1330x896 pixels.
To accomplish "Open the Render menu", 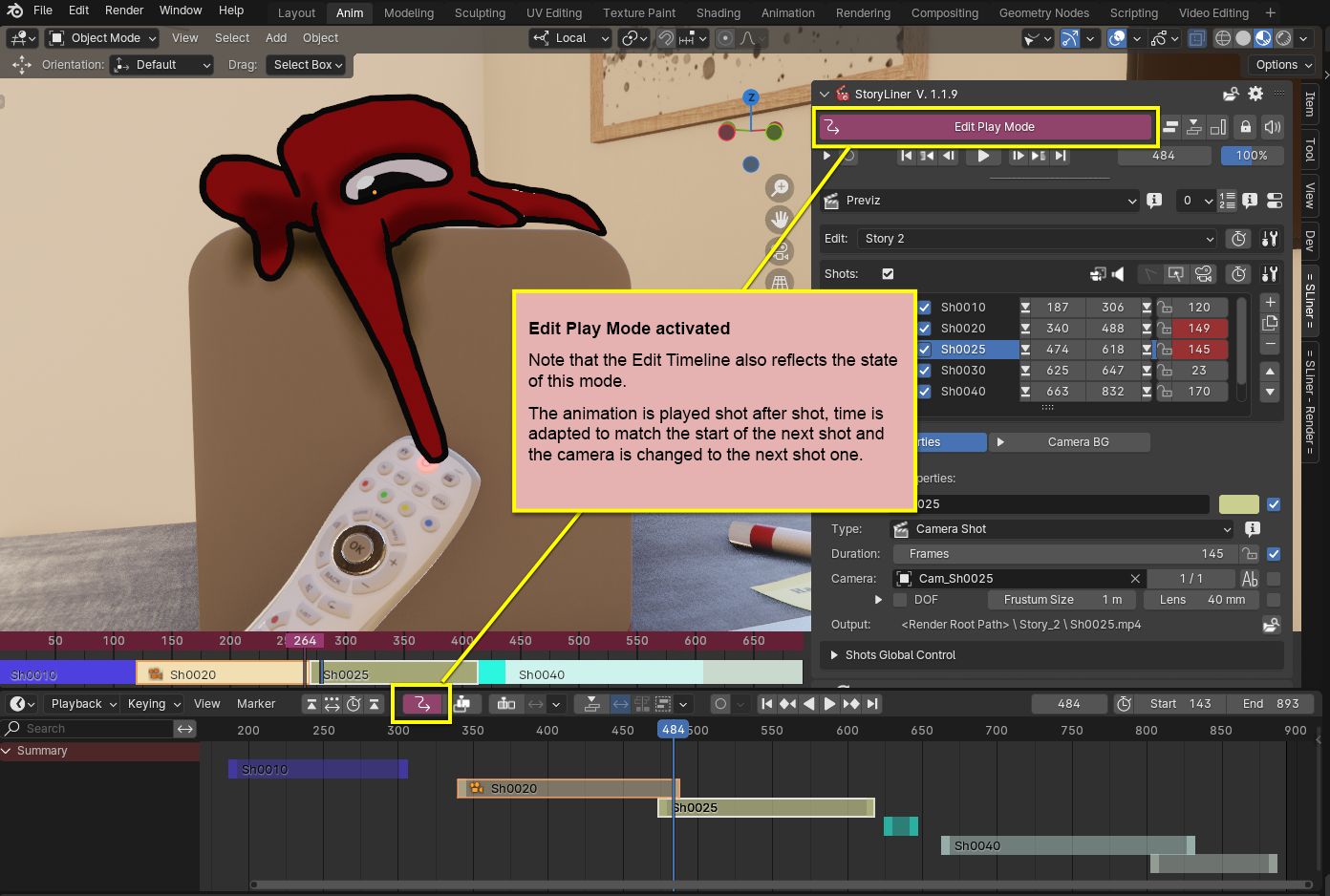I will pyautogui.click(x=124, y=11).
